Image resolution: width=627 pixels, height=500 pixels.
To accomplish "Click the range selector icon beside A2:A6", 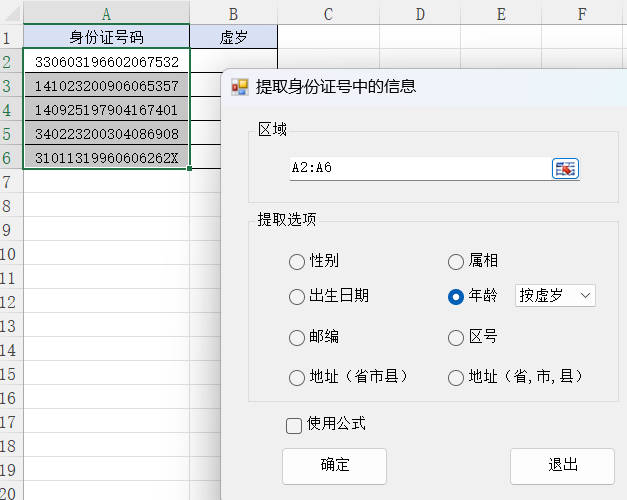I will [x=565, y=168].
